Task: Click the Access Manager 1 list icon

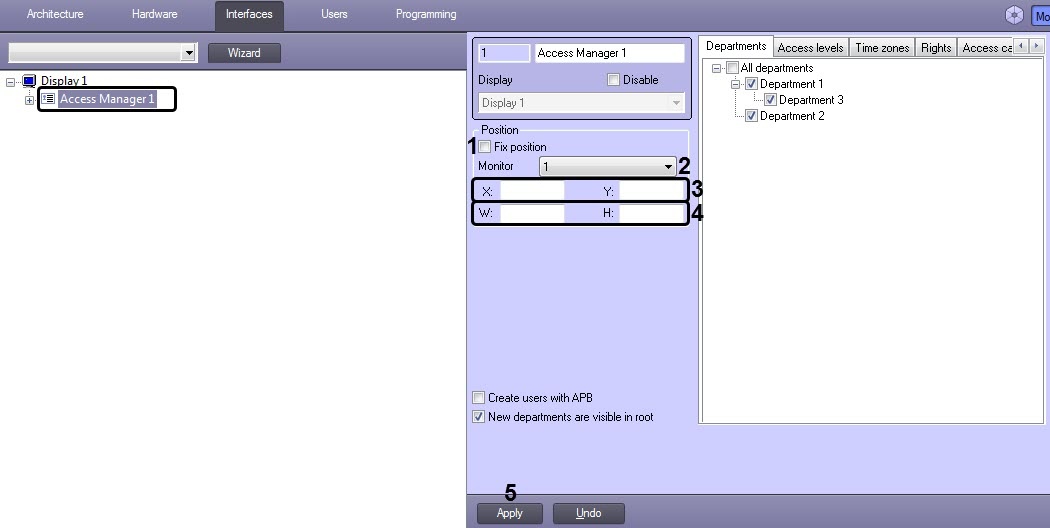Action: pos(48,98)
